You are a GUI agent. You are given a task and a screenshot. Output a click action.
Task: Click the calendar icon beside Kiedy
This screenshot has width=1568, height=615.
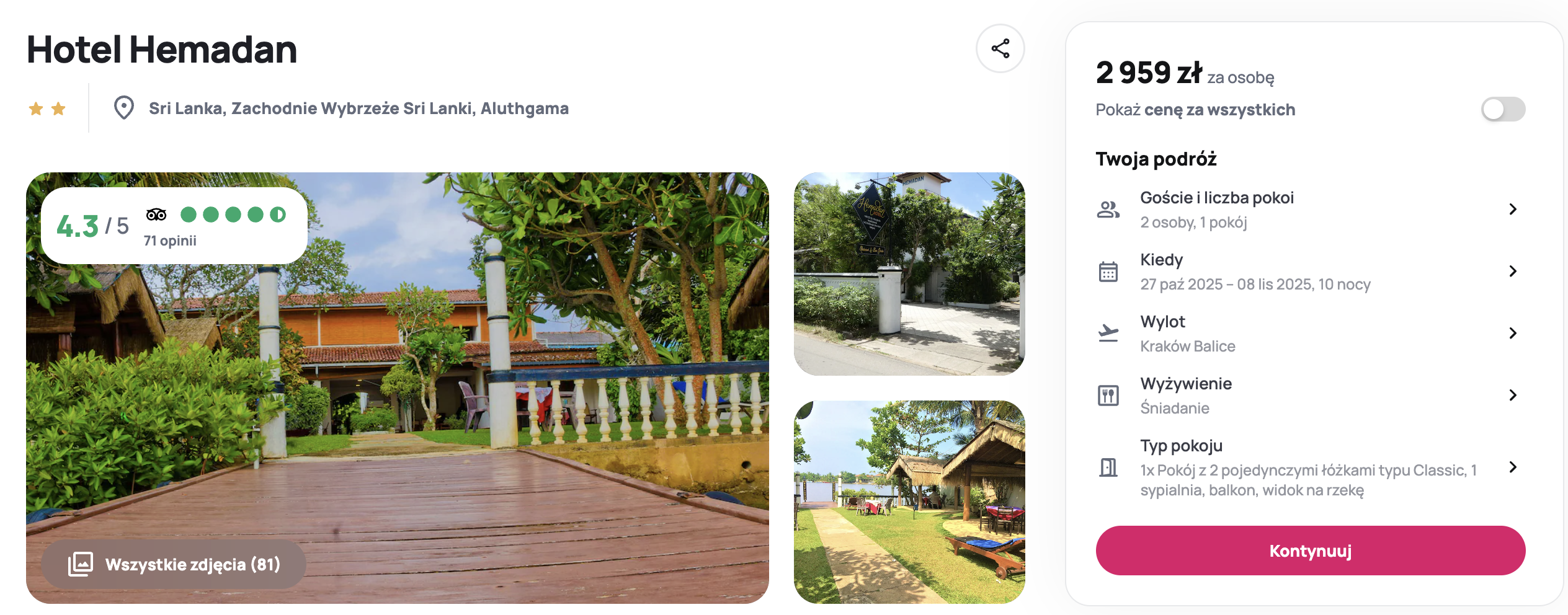point(1108,272)
